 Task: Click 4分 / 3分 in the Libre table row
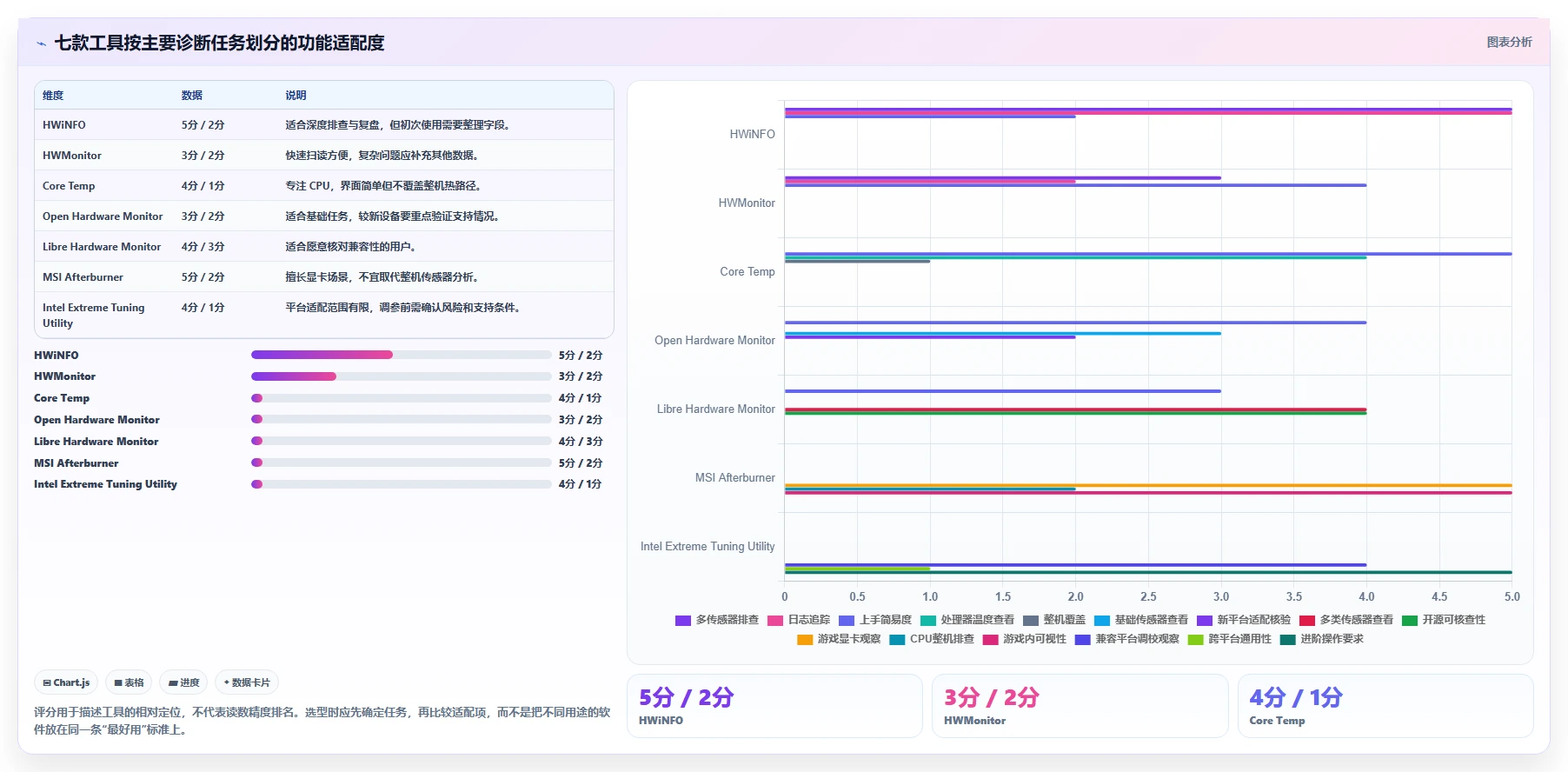click(203, 247)
